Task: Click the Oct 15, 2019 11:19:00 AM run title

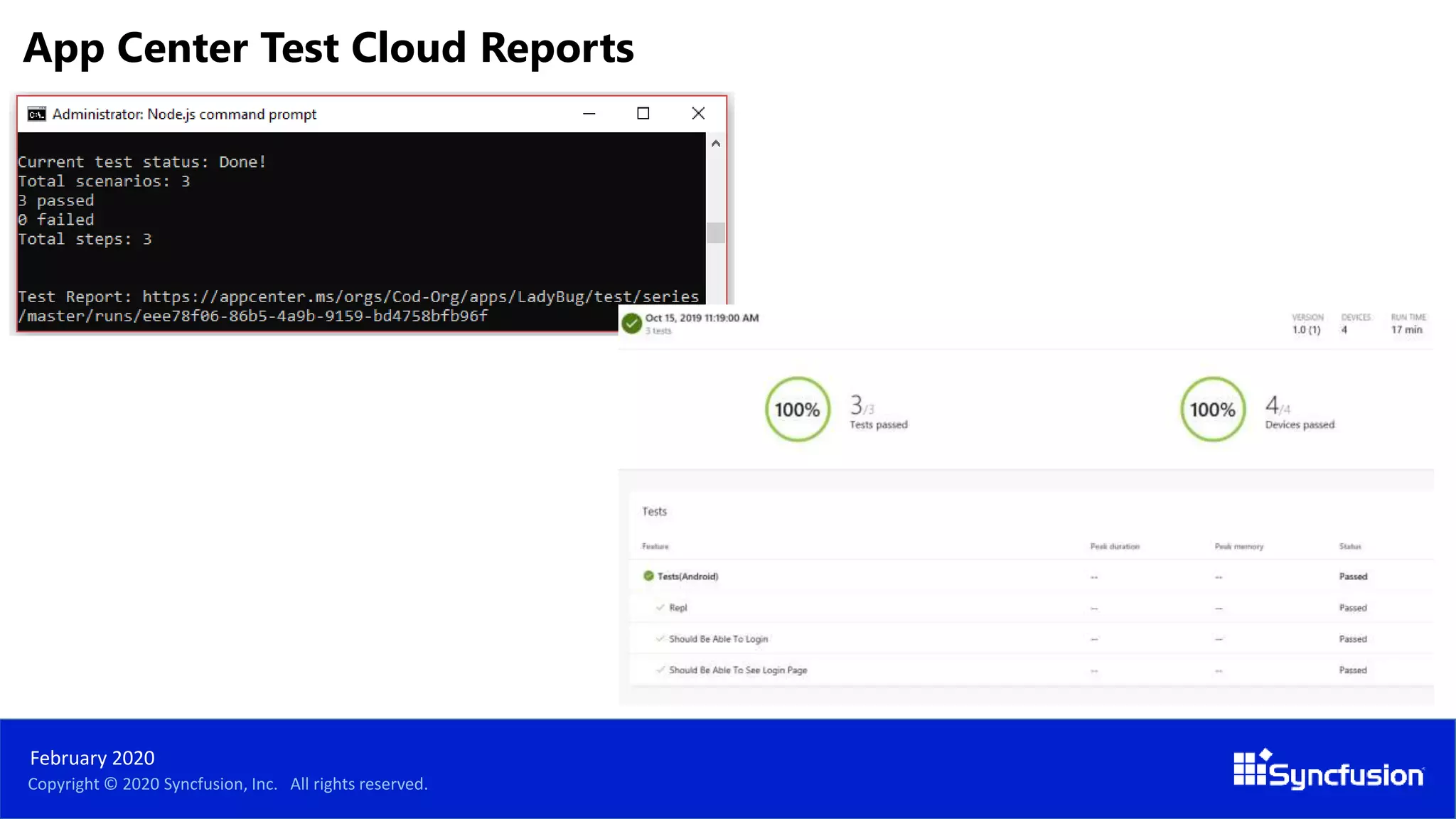Action: click(x=702, y=318)
